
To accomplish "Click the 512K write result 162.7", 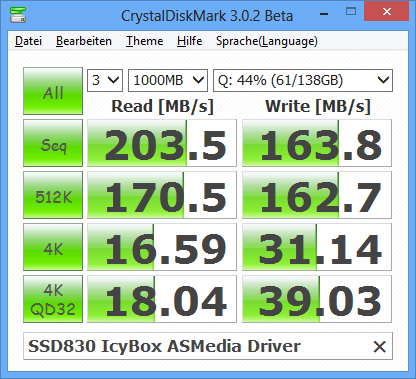I will click(317, 195).
